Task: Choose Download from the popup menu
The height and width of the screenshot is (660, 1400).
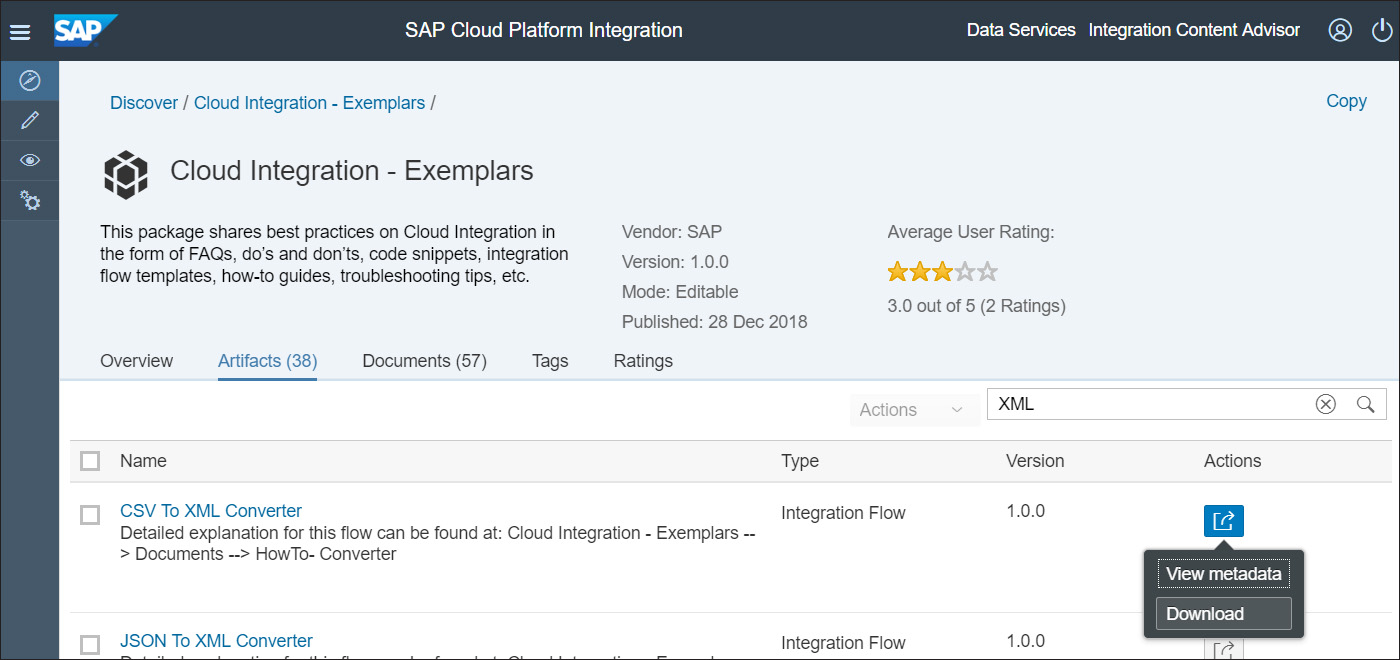Action: (1223, 614)
